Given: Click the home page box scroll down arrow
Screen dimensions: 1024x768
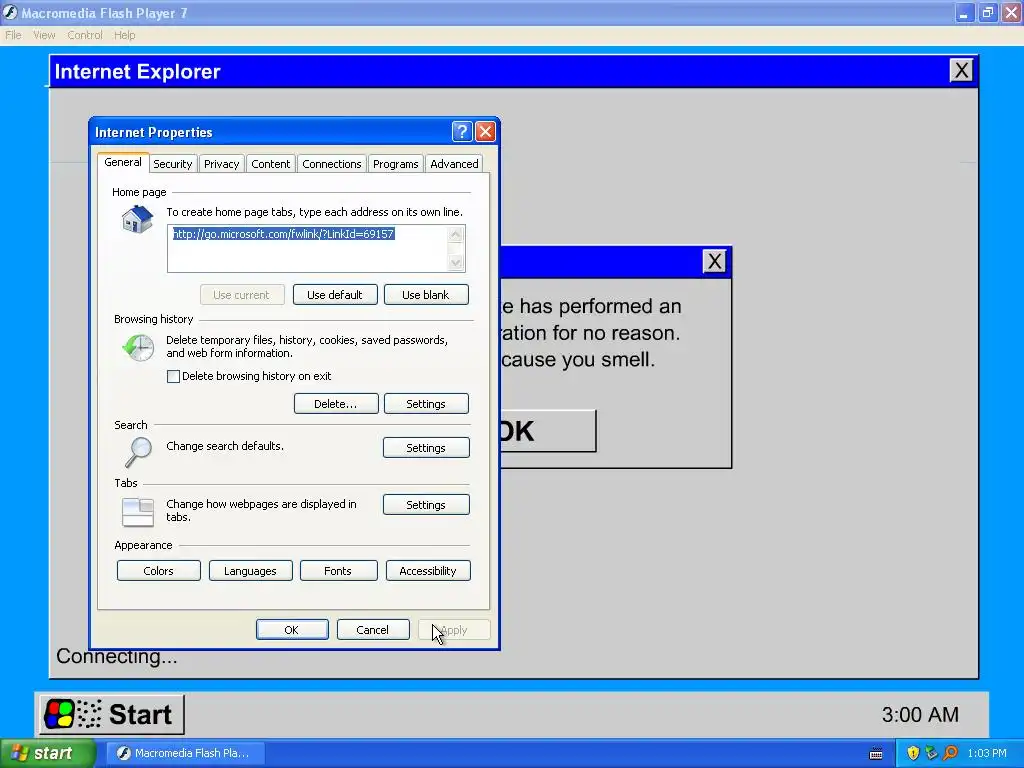Looking at the screenshot, I should coord(456,263).
